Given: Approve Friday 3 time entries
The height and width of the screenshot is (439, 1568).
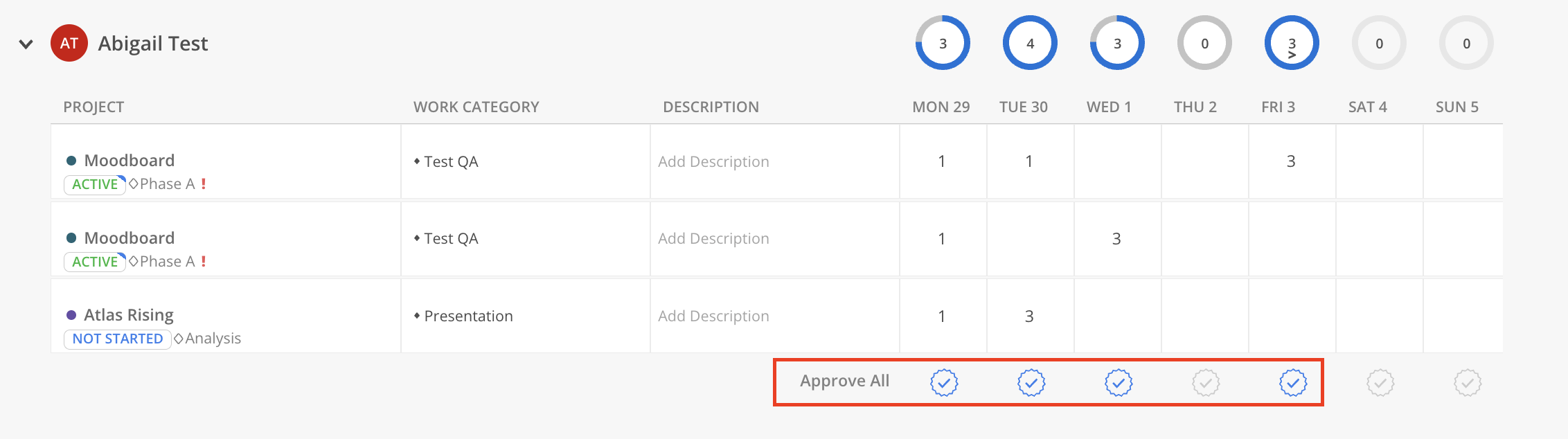Looking at the screenshot, I should [x=1292, y=382].
